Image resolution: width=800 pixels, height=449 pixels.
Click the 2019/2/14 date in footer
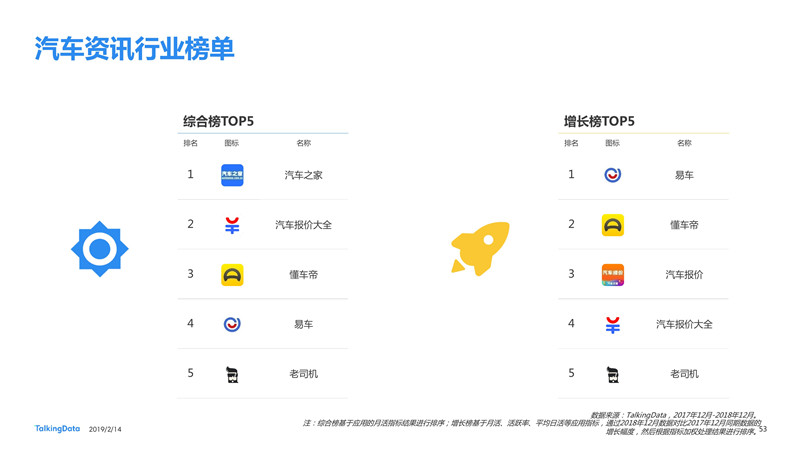click(x=105, y=430)
